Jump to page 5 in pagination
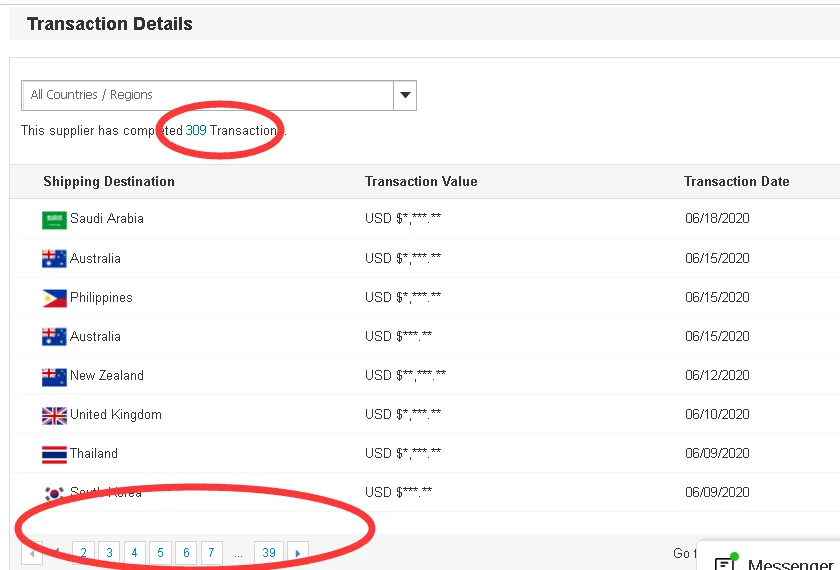Screen dimensions: 840x570 coord(160,552)
